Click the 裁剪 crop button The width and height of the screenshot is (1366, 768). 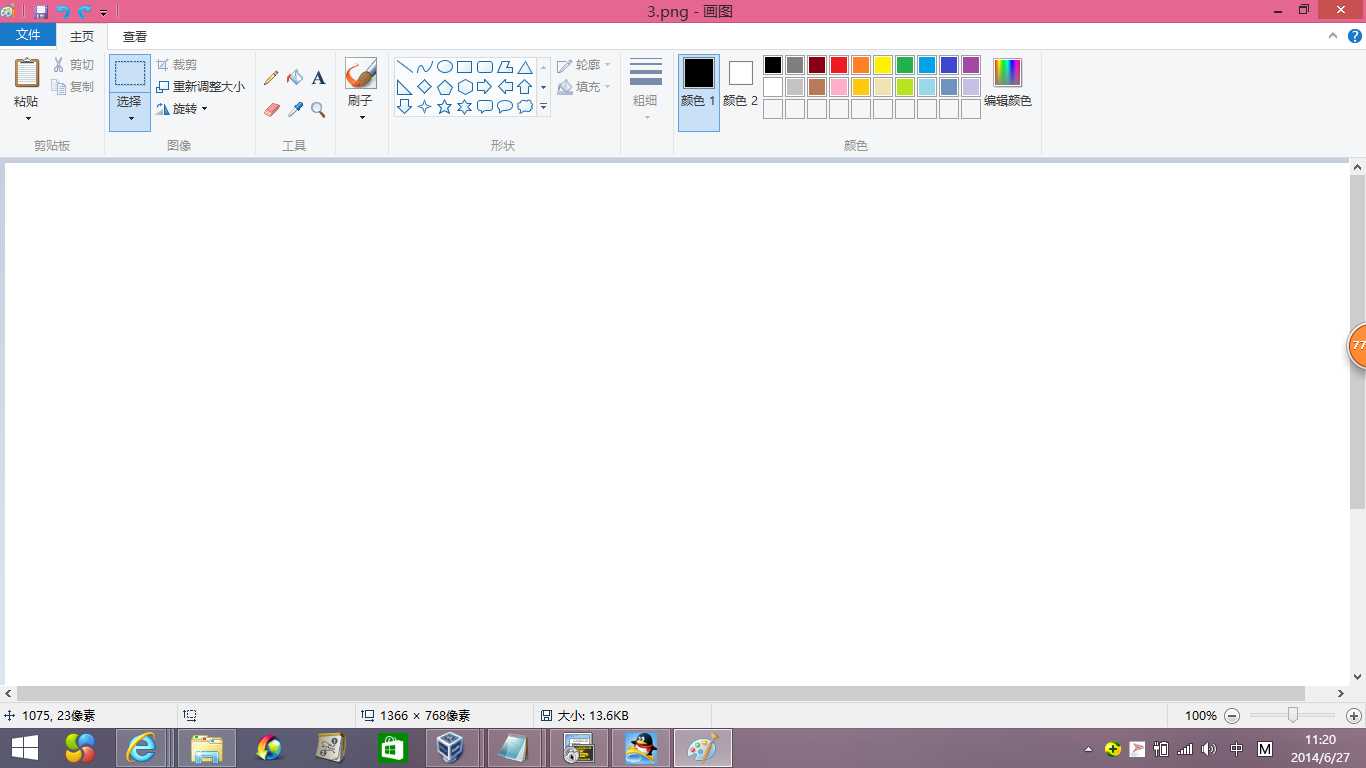177,65
